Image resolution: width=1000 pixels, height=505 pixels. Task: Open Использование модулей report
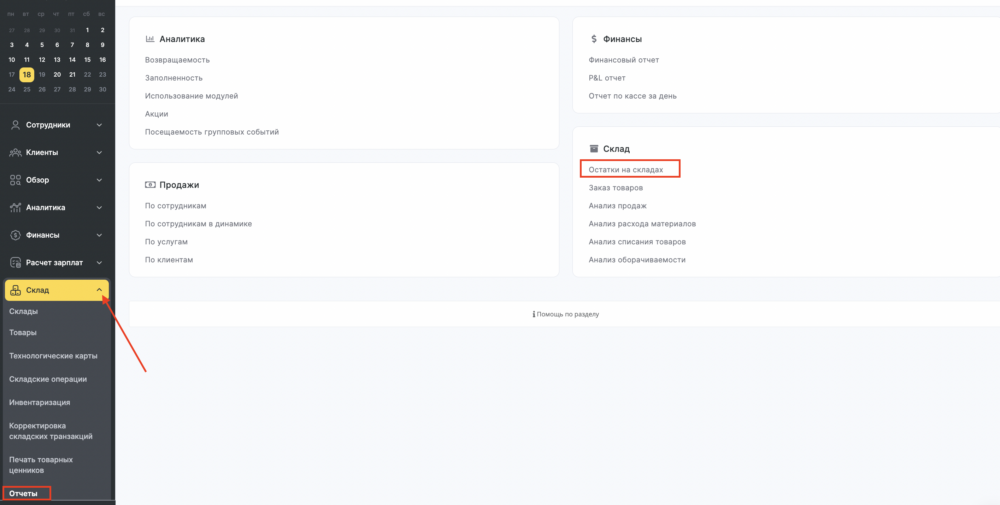point(191,96)
